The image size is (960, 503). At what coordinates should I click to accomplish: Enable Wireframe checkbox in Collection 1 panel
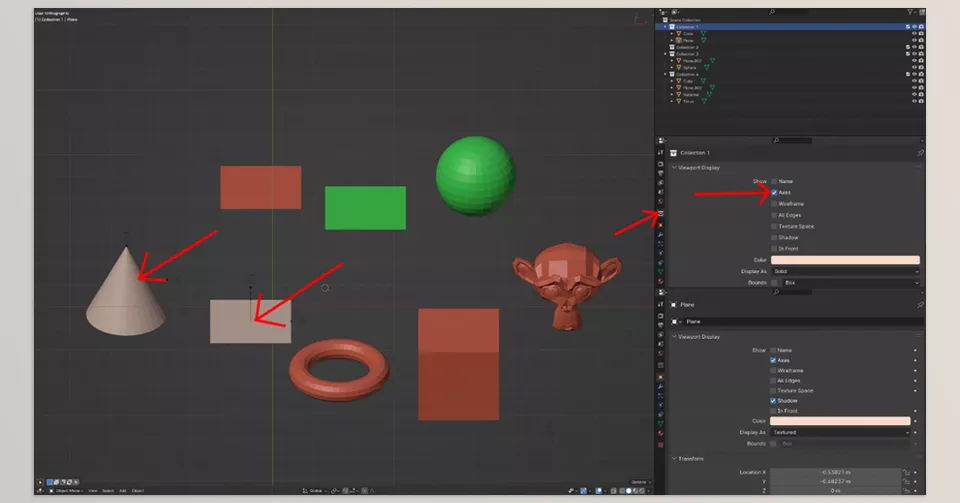coord(774,204)
